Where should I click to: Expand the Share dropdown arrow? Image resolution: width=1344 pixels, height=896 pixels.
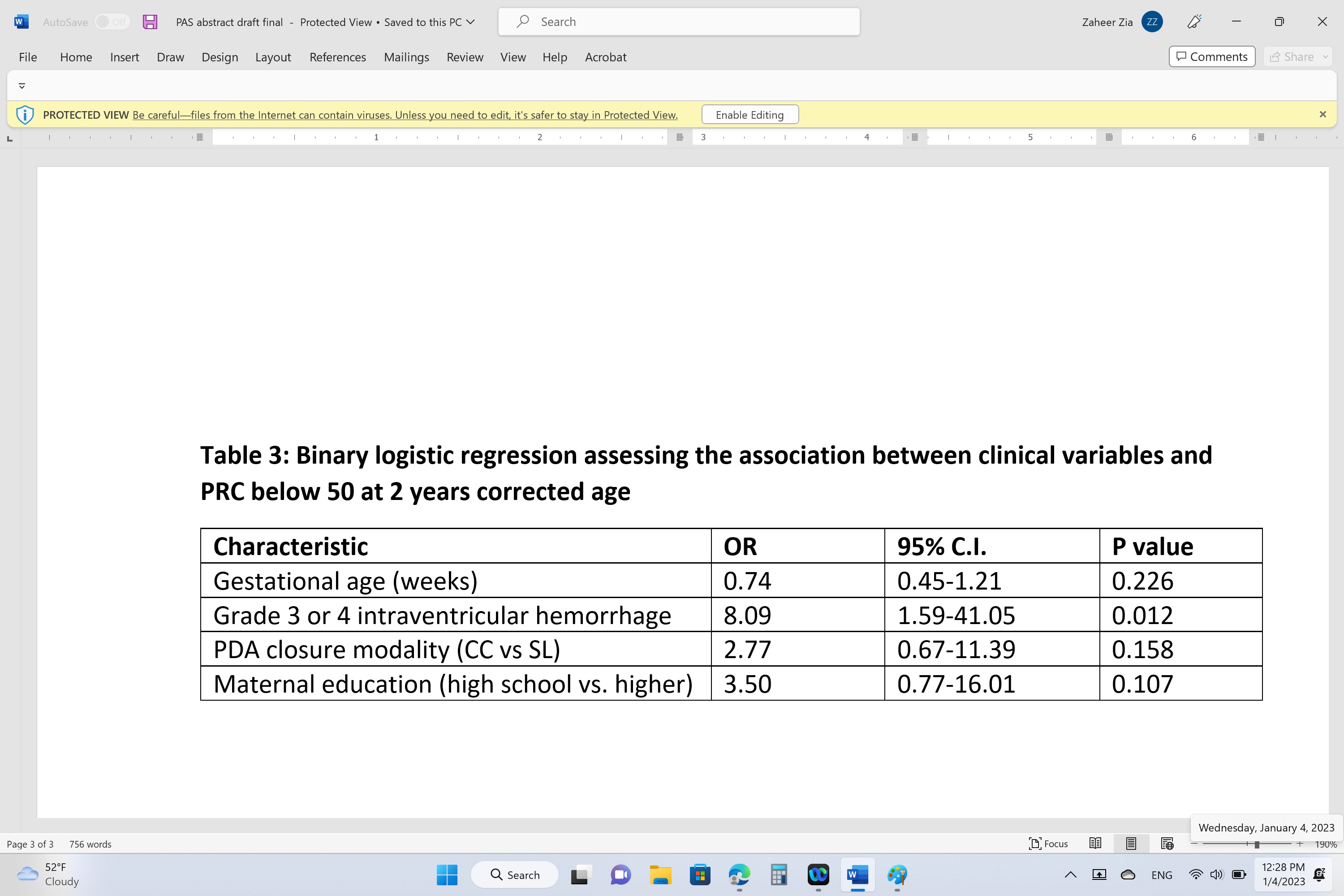[1325, 56]
